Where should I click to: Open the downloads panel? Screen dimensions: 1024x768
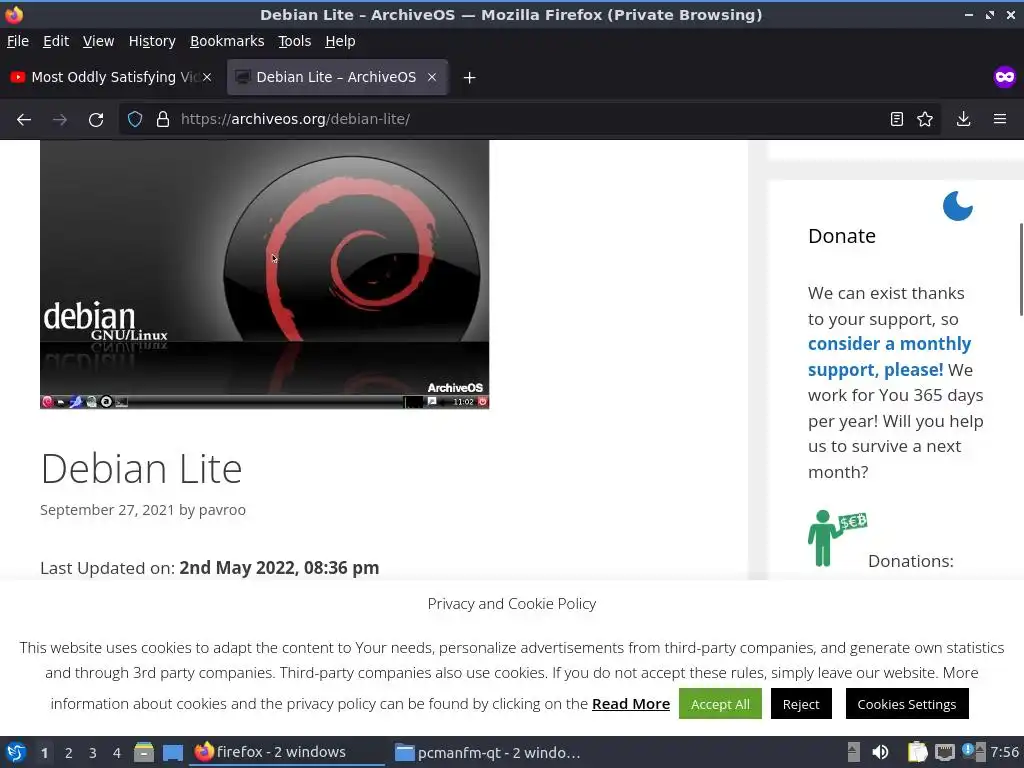(963, 119)
